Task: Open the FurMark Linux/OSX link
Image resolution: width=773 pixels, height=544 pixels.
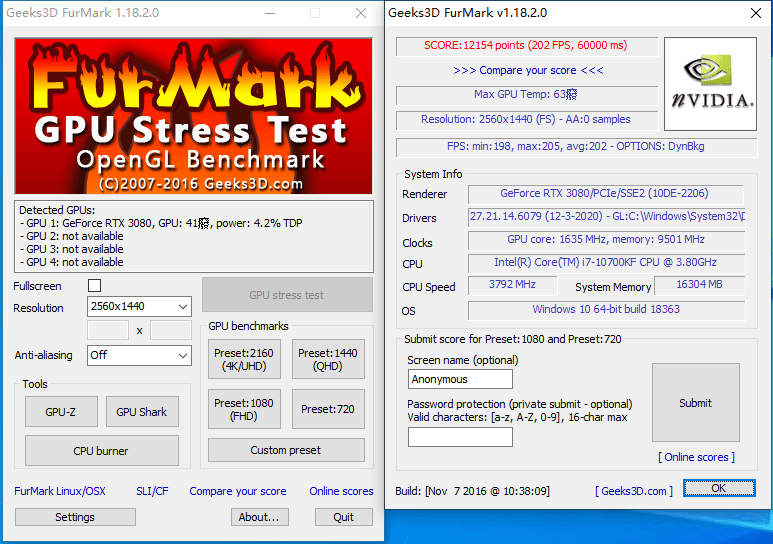Action: pos(60,491)
